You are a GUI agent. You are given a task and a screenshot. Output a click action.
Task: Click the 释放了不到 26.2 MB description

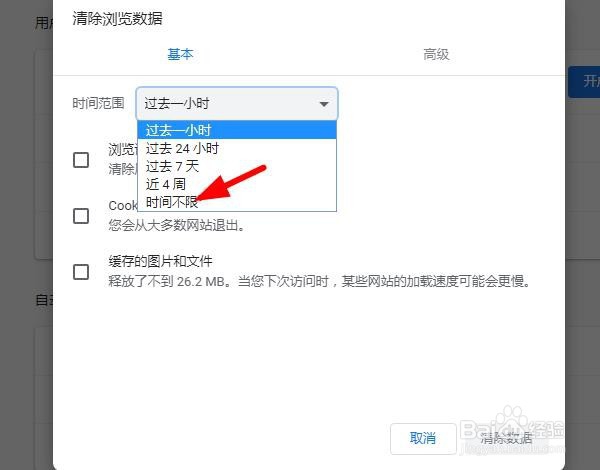[x=319, y=282]
